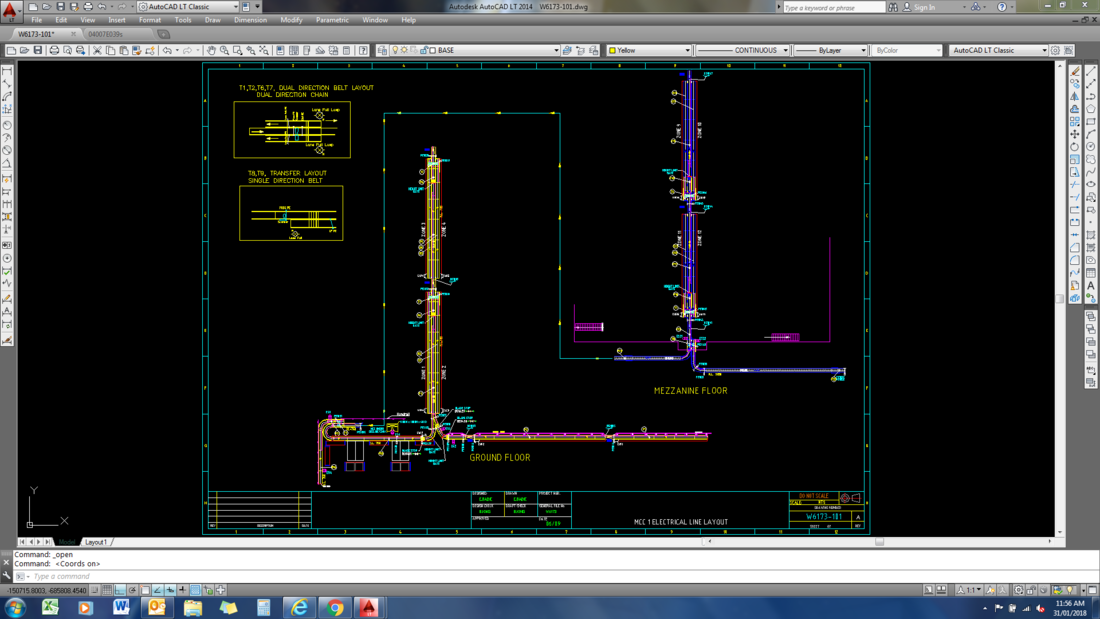This screenshot has width=1100, height=619.
Task: Toggle Ortho Mode in the status bar
Action: (120, 590)
